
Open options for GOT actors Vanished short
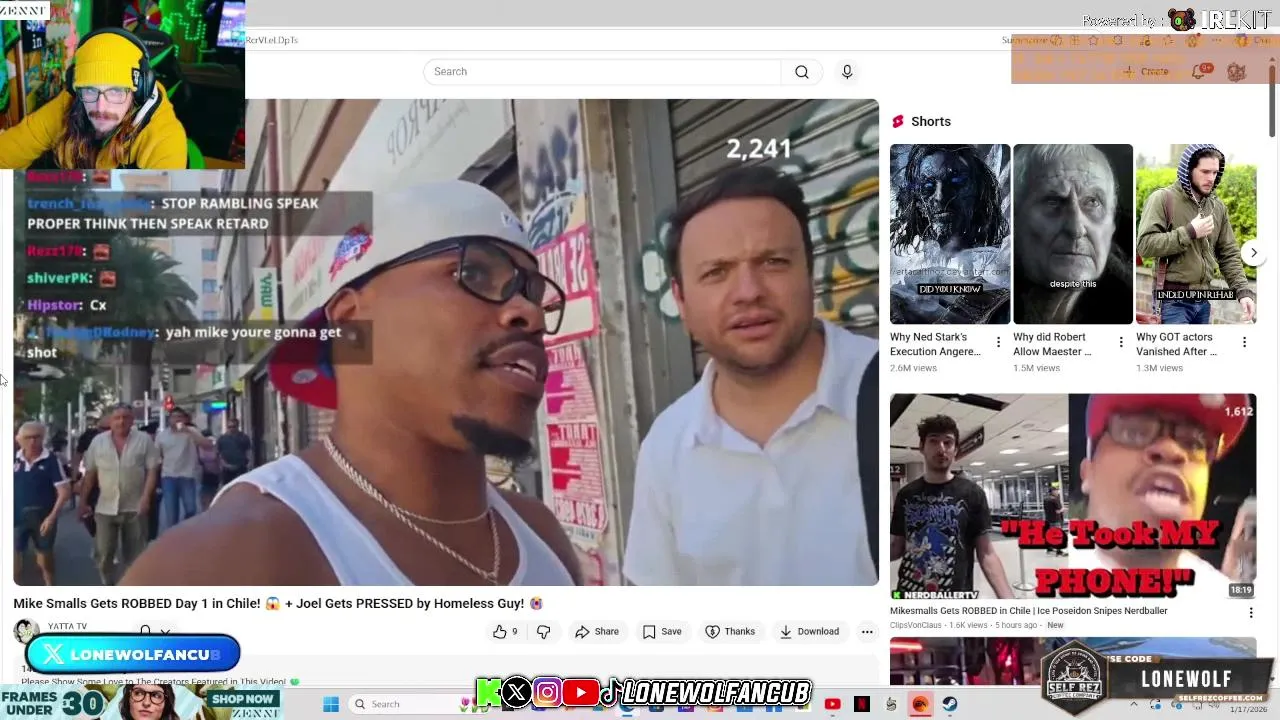point(1244,342)
